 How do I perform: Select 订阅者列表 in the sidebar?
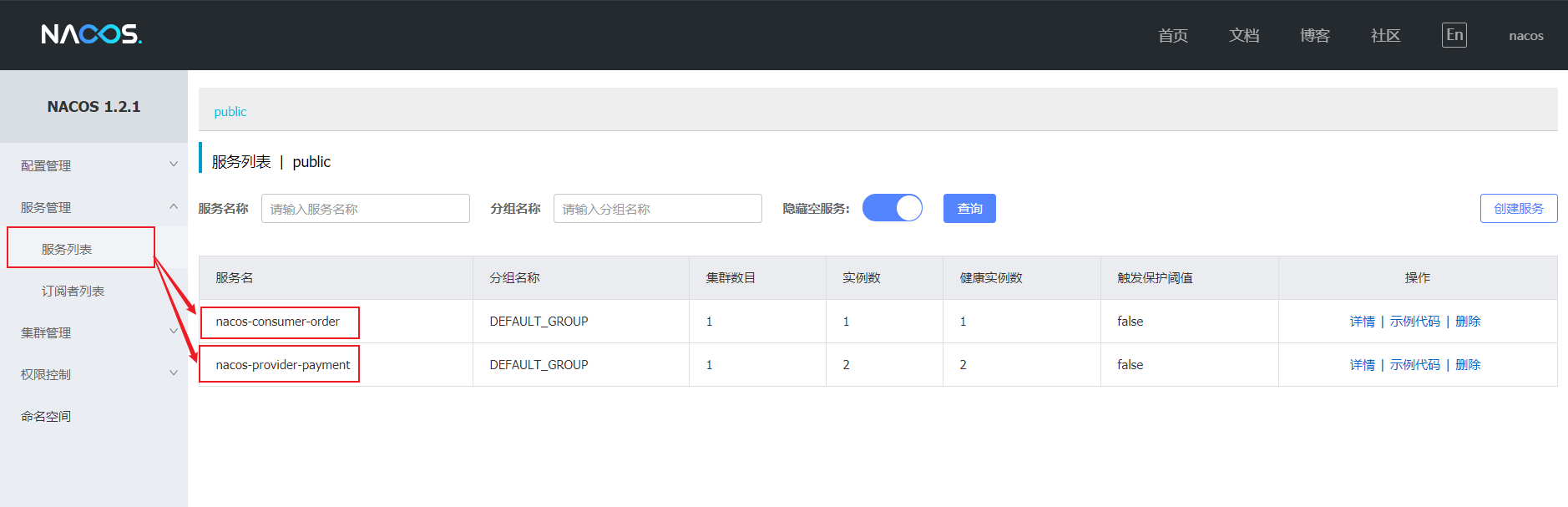coord(73,291)
